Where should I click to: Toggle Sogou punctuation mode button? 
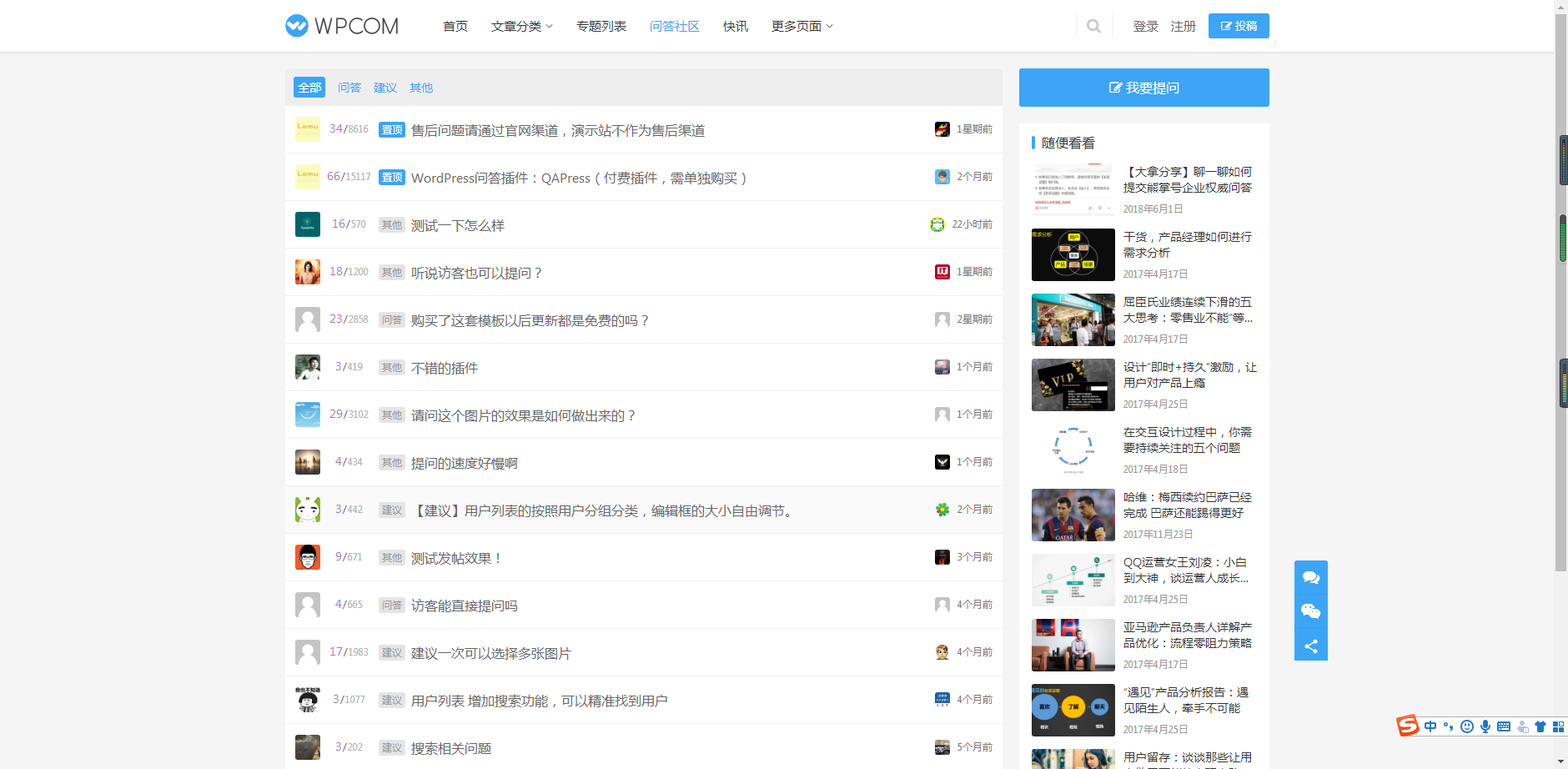(1449, 726)
